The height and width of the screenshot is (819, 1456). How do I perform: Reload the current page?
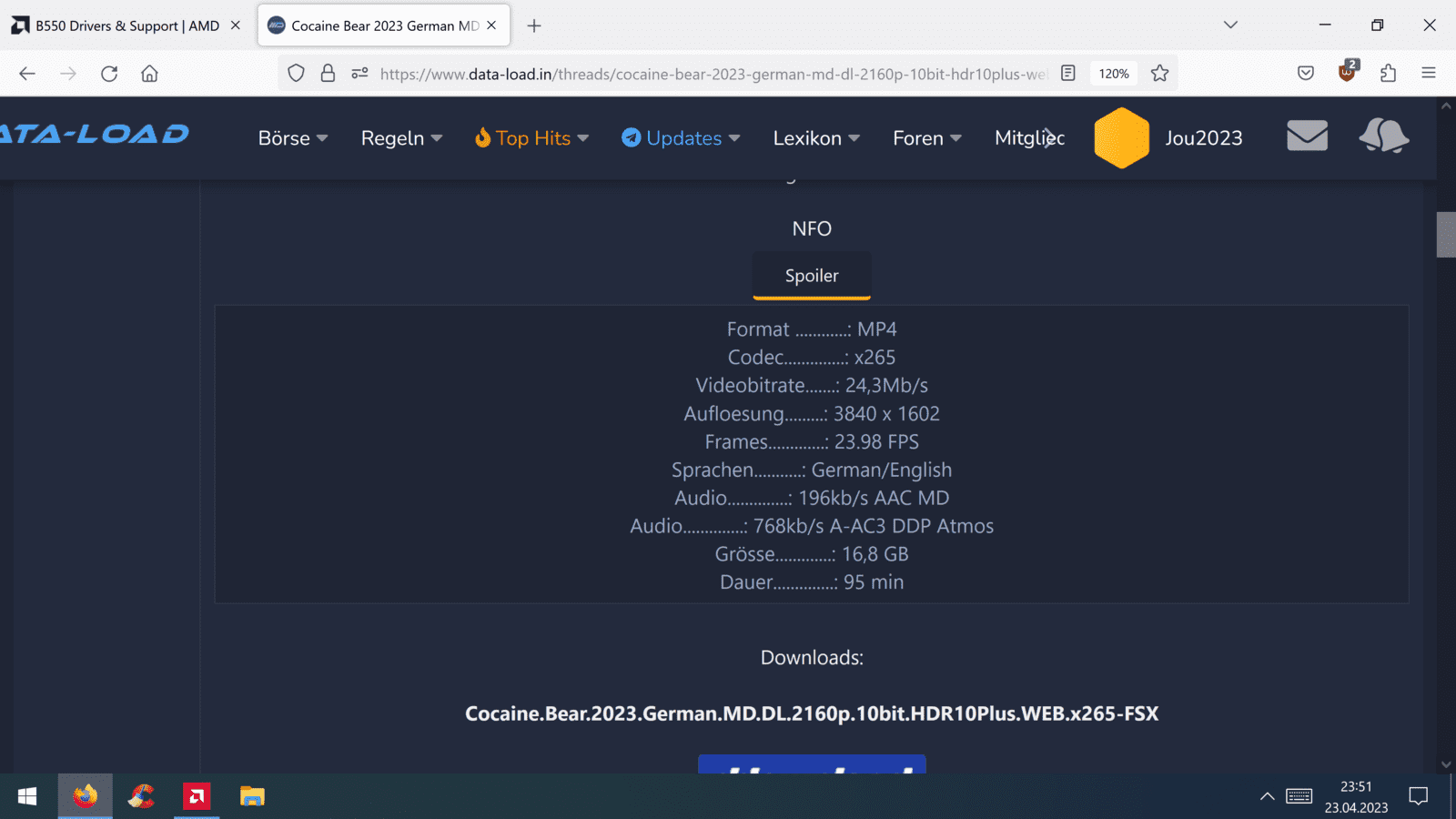(109, 74)
